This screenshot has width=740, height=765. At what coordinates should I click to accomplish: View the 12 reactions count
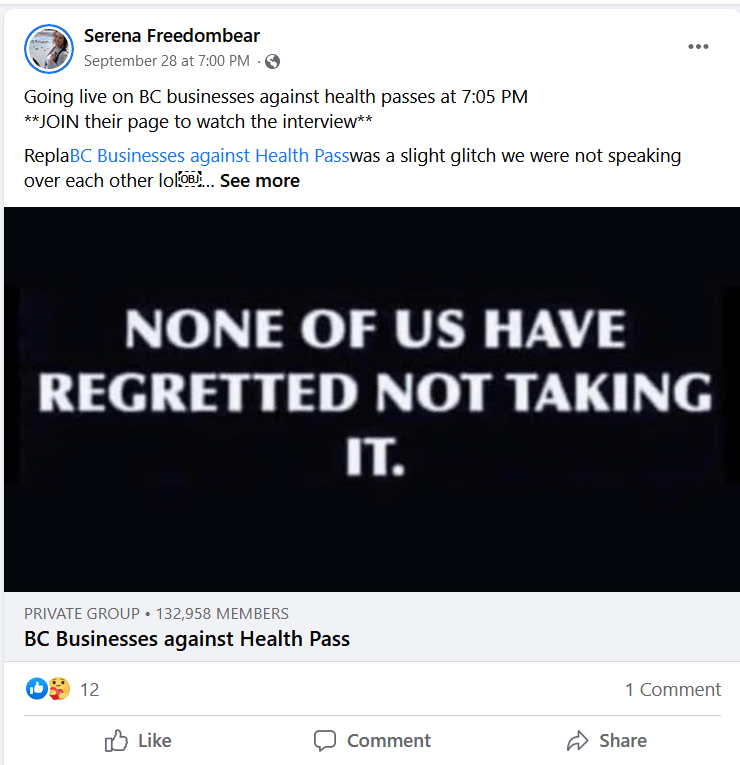[x=89, y=690]
